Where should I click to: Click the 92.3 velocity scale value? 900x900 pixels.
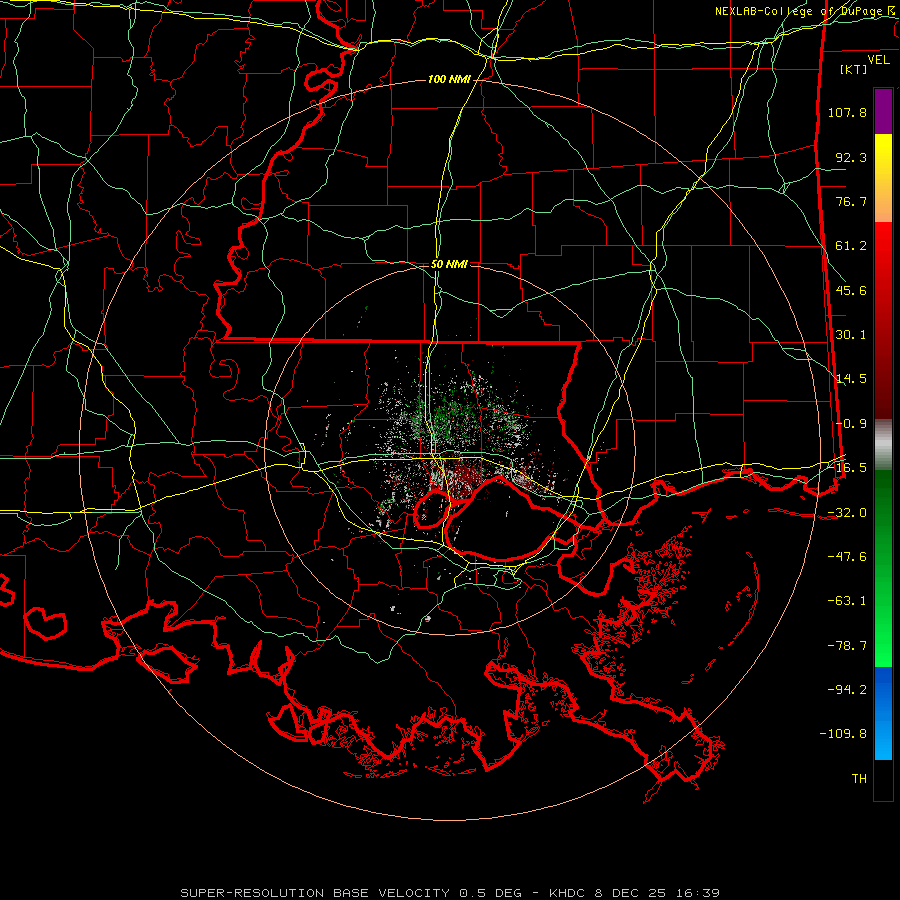851,157
